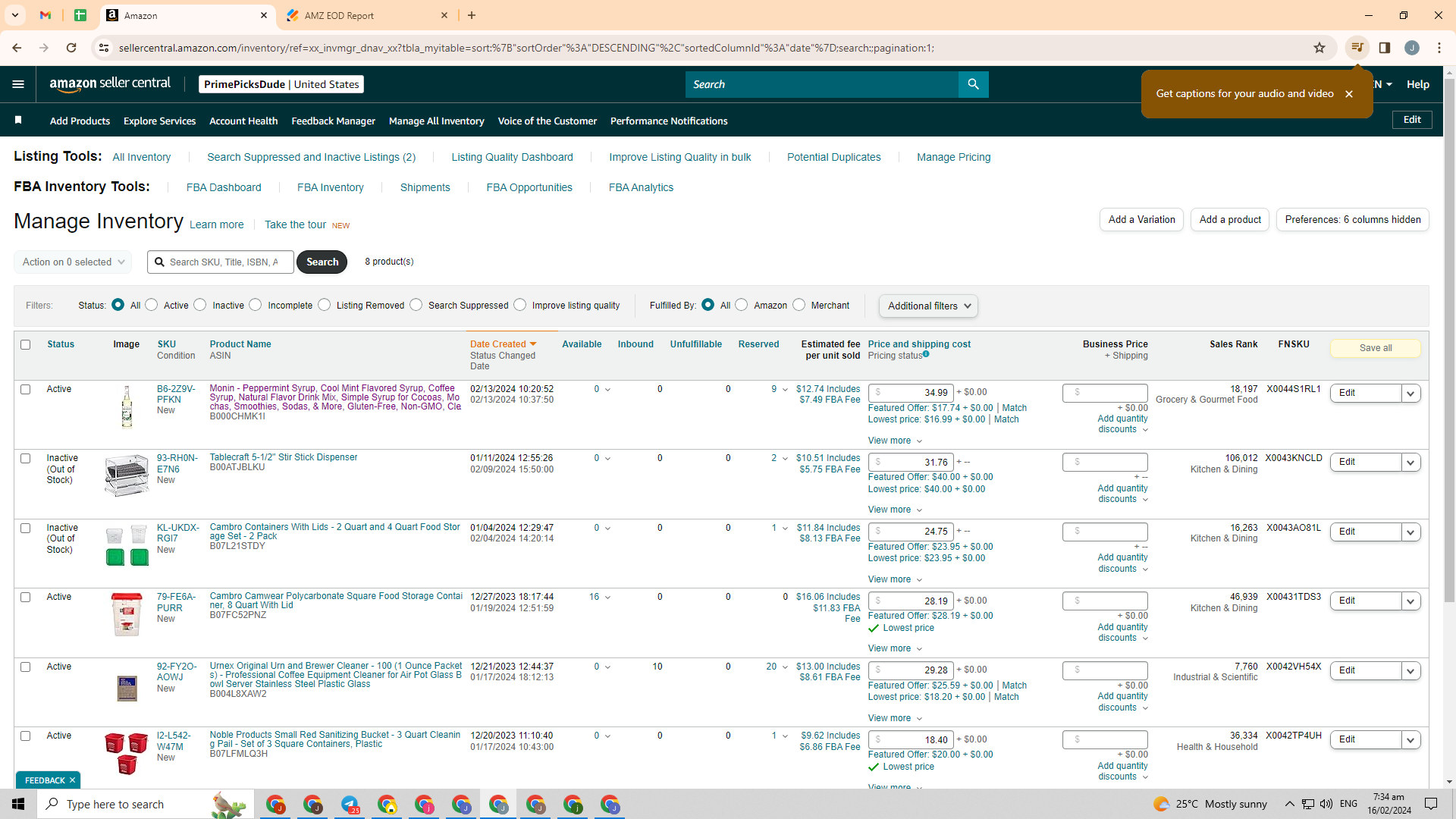Open the pinned Gmail tab

45,15
